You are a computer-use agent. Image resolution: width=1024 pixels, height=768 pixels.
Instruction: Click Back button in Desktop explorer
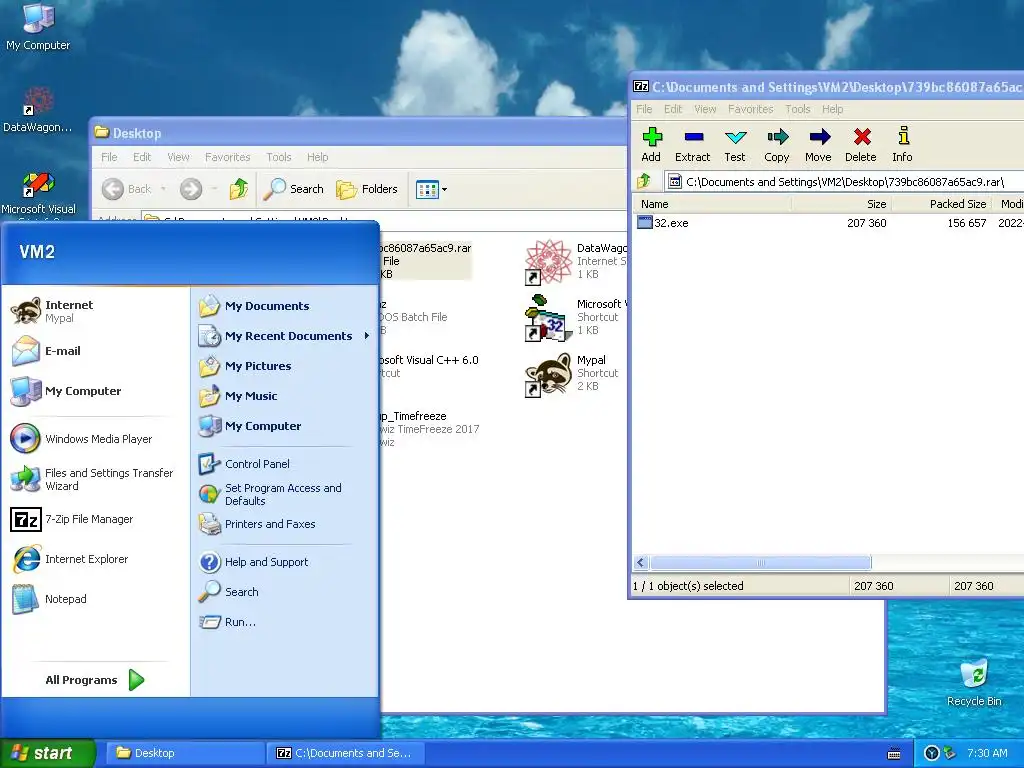127,189
